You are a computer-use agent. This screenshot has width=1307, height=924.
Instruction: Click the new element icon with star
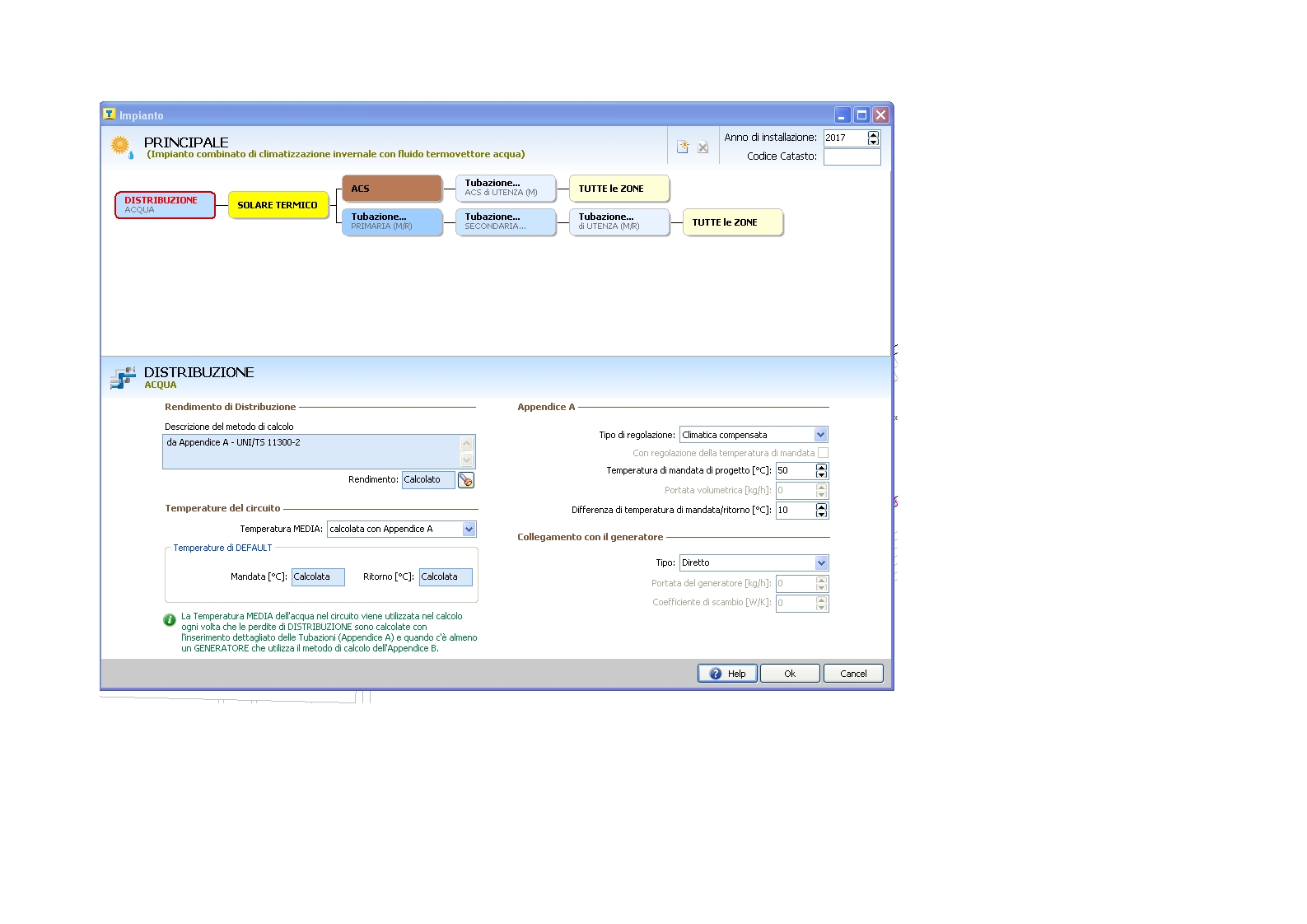[x=683, y=147]
